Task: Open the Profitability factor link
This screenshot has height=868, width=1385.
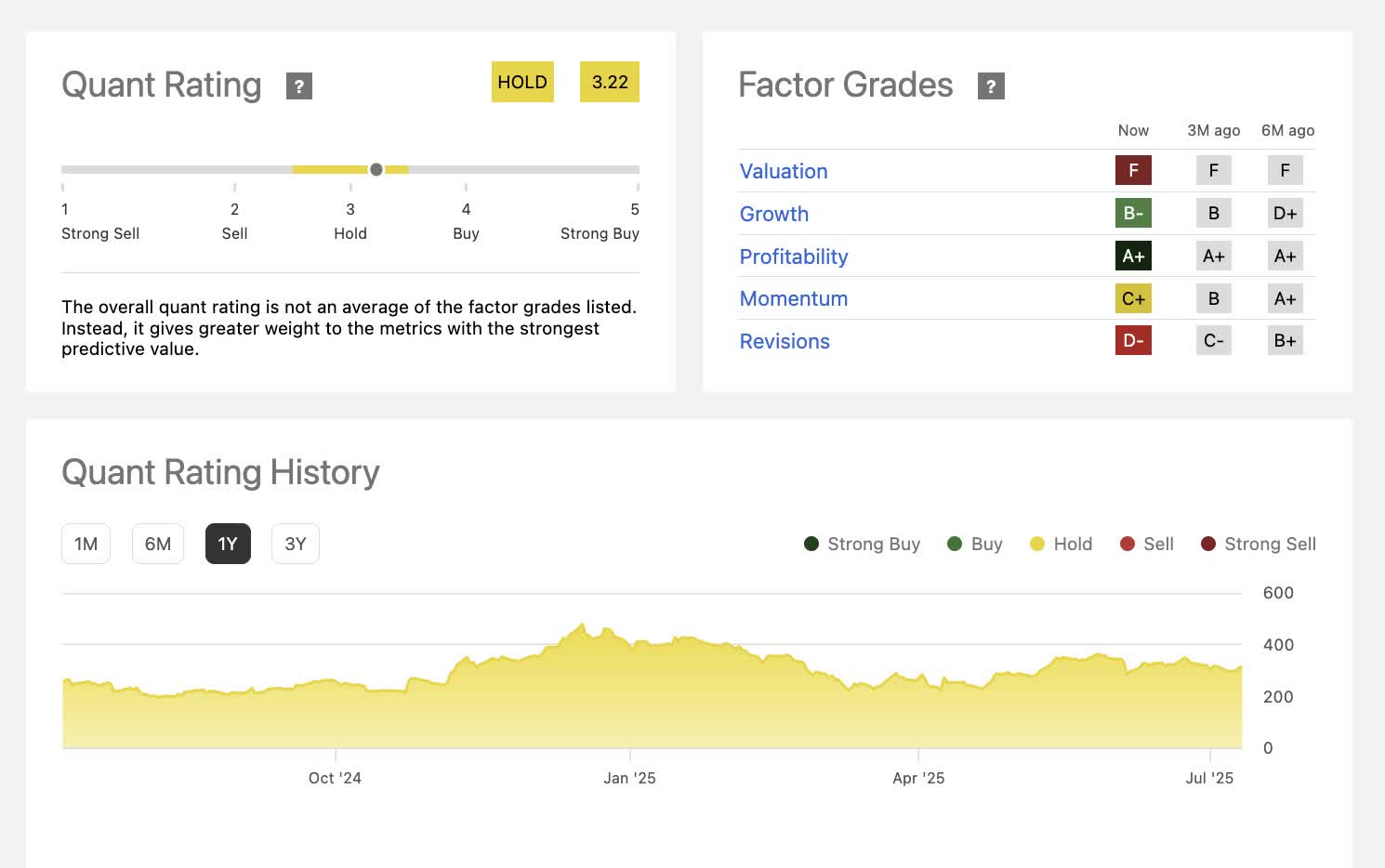Action: (x=794, y=257)
